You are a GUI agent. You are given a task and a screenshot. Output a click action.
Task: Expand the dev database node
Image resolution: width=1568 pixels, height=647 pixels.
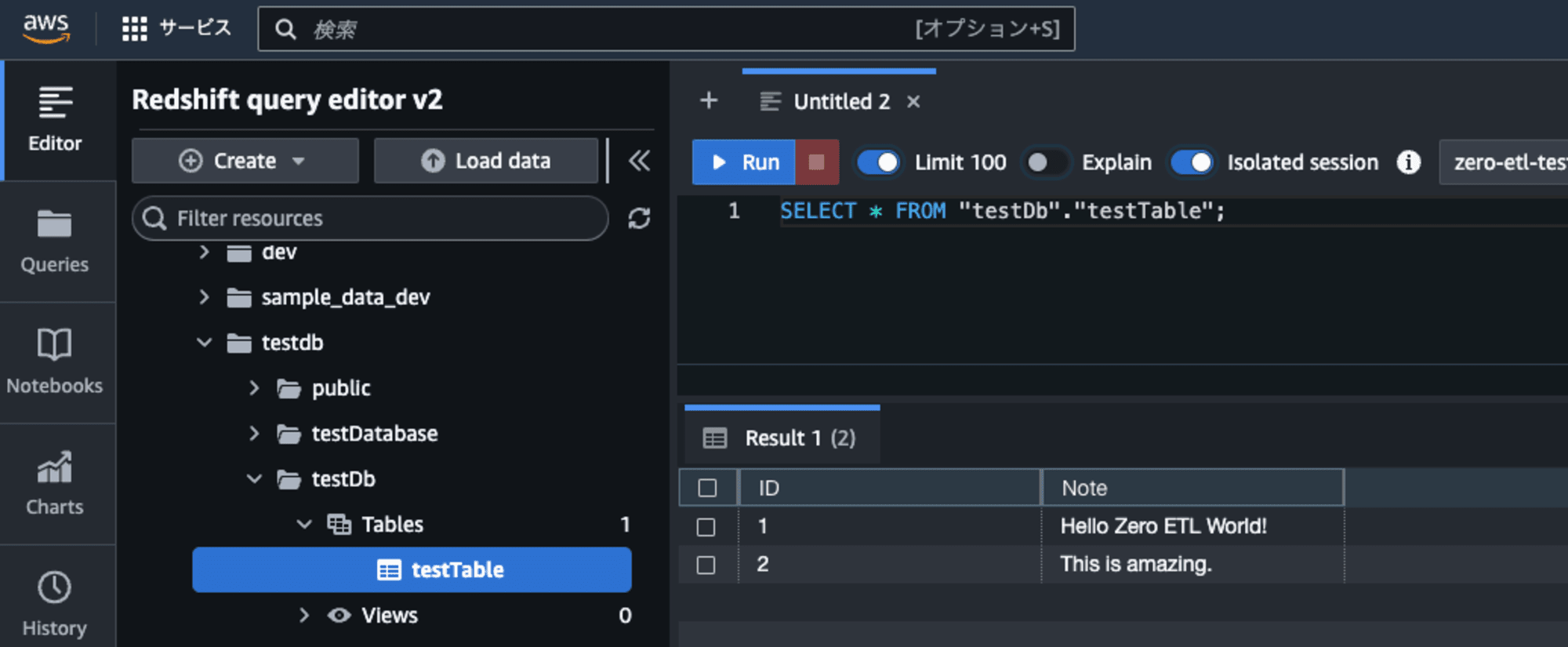click(204, 252)
